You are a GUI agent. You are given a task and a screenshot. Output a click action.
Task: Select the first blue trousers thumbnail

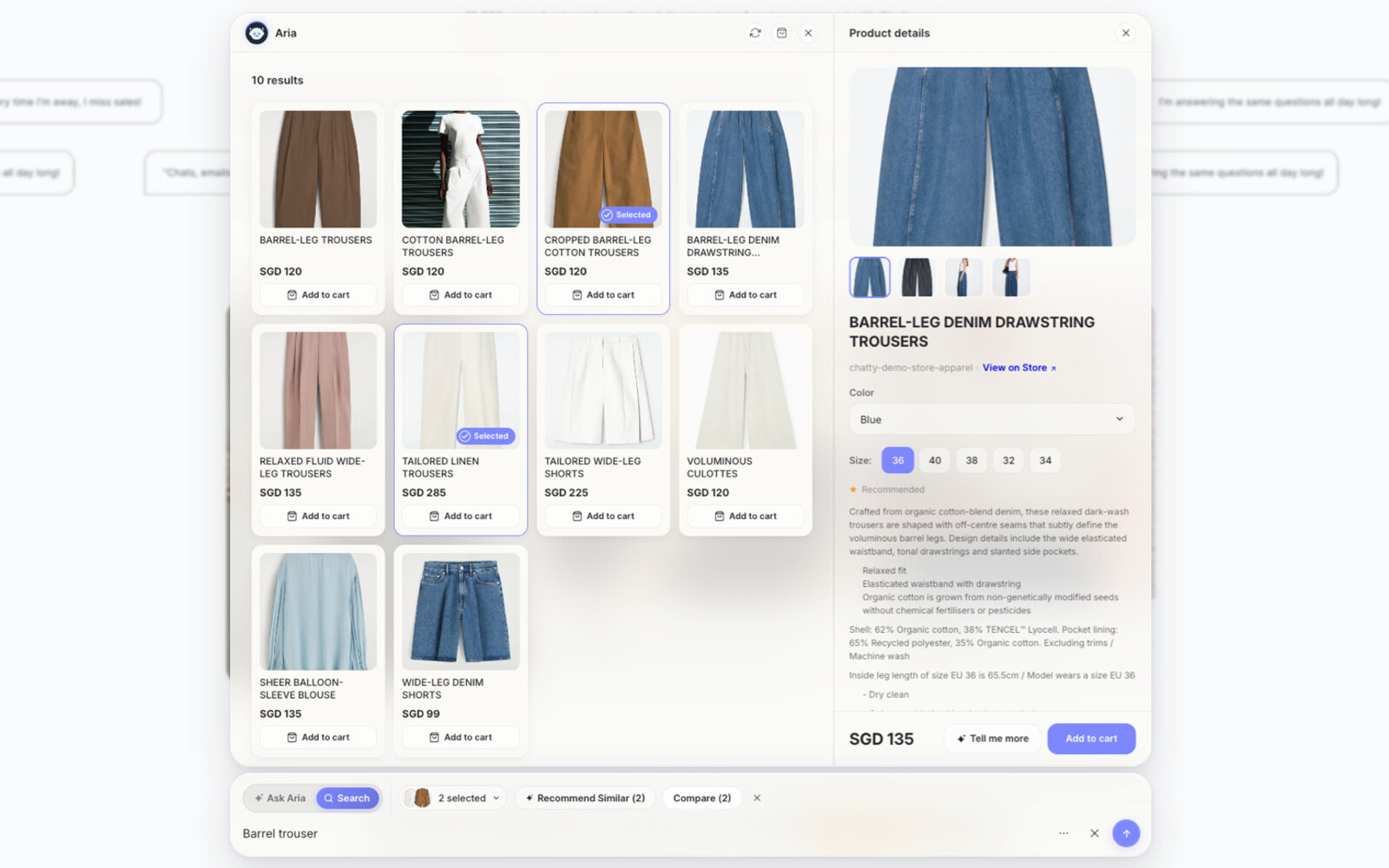tap(870, 278)
